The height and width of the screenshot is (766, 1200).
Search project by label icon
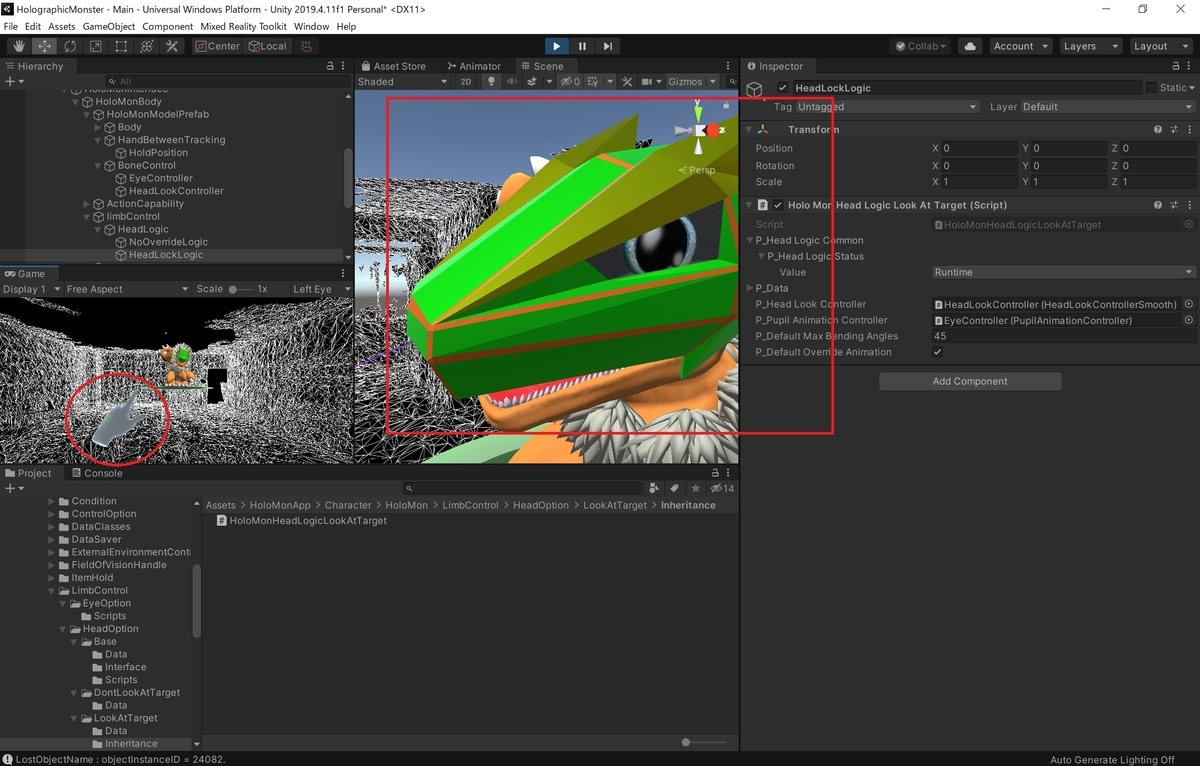point(675,488)
